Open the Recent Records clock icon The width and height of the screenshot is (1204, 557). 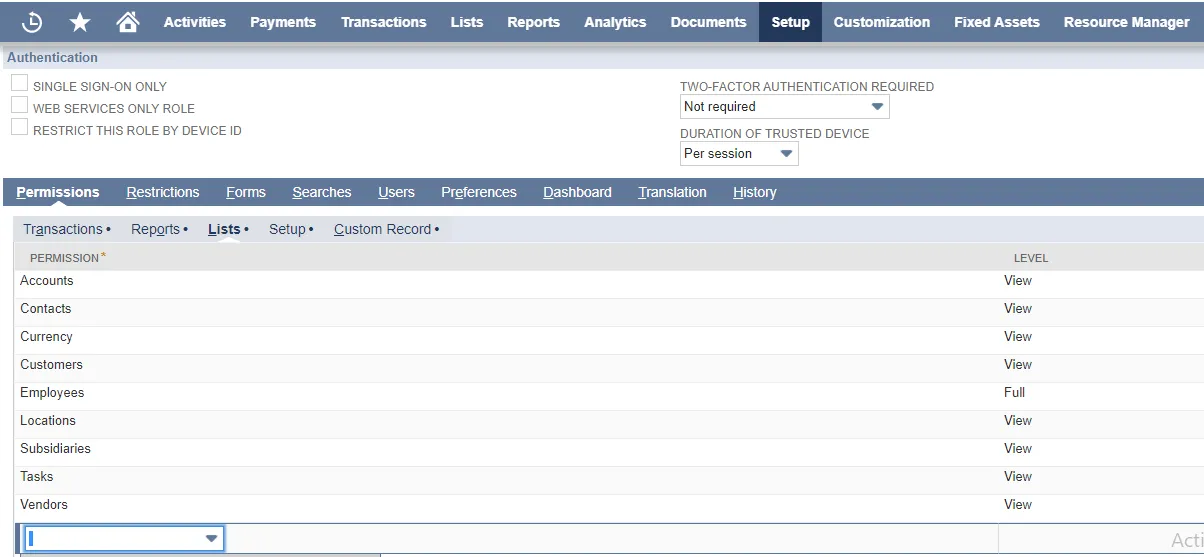[32, 22]
